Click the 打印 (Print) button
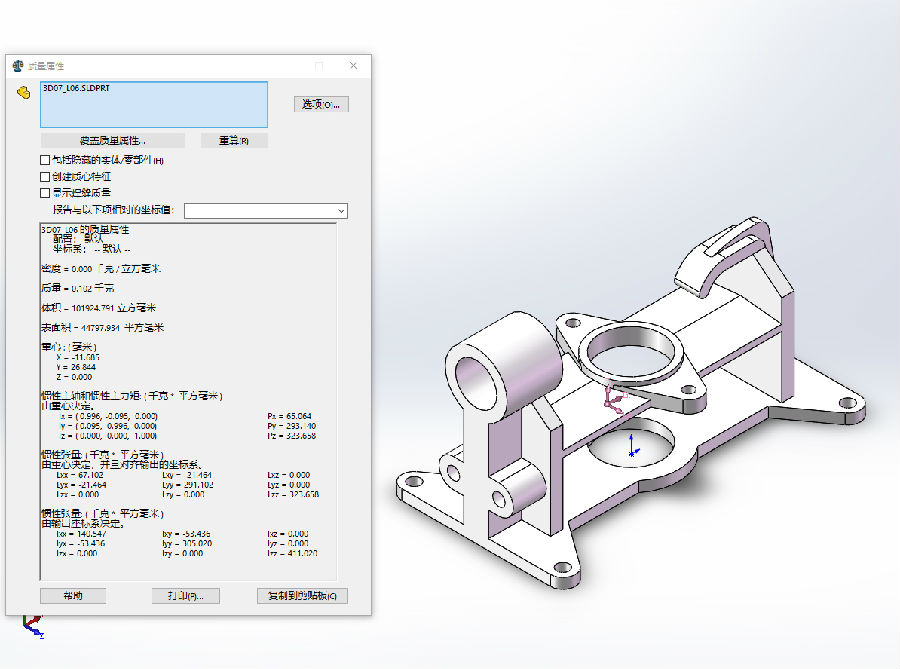The image size is (900, 669). click(x=185, y=596)
